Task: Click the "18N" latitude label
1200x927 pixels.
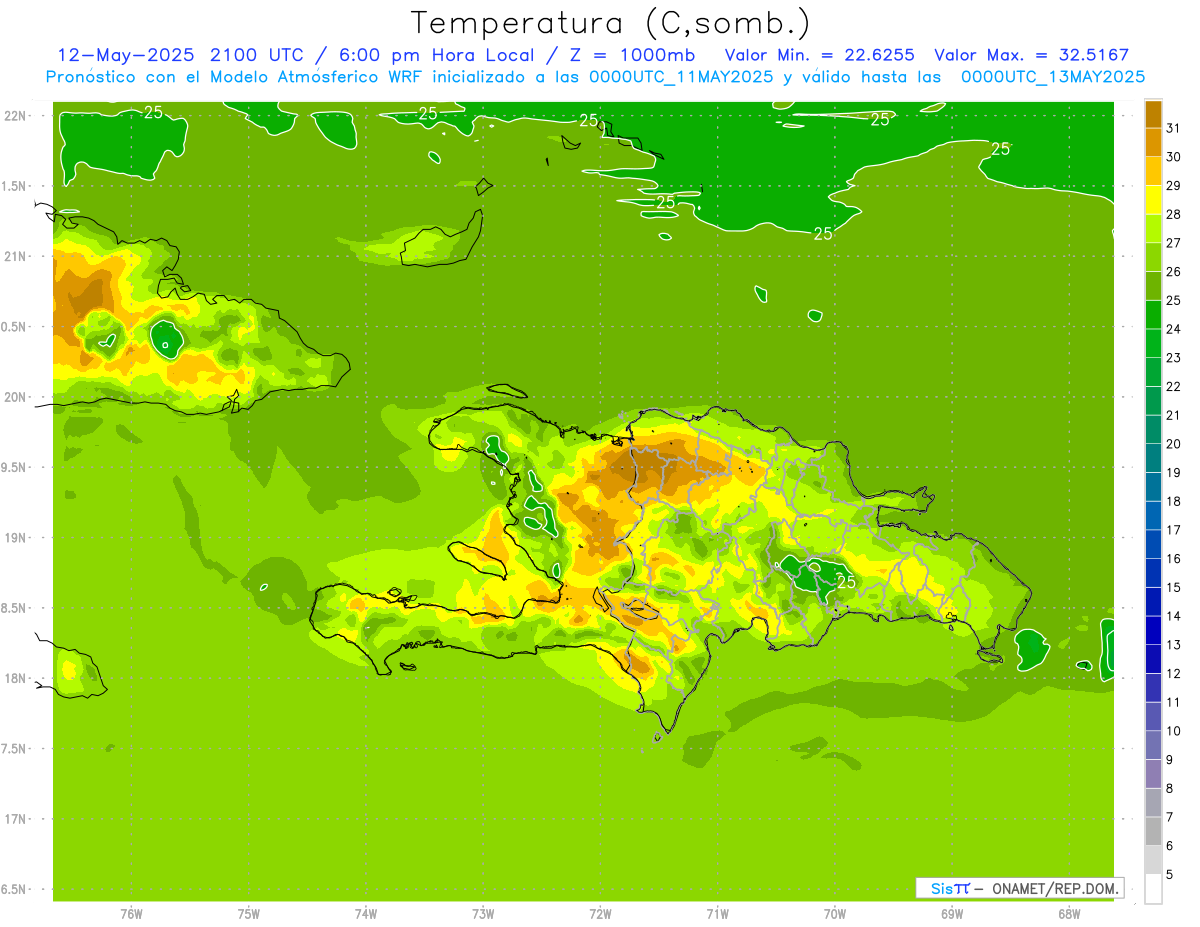Action: [x=17, y=678]
